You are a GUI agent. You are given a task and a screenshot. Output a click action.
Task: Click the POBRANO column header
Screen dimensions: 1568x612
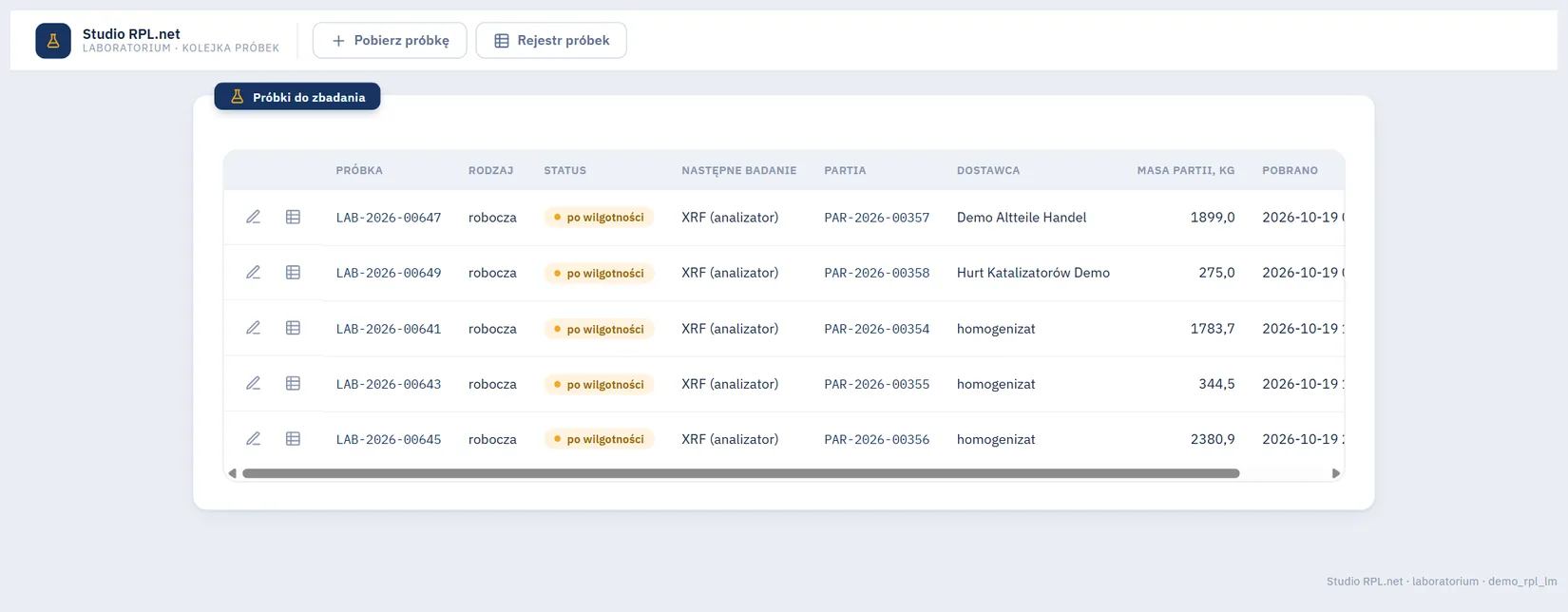coord(1290,171)
